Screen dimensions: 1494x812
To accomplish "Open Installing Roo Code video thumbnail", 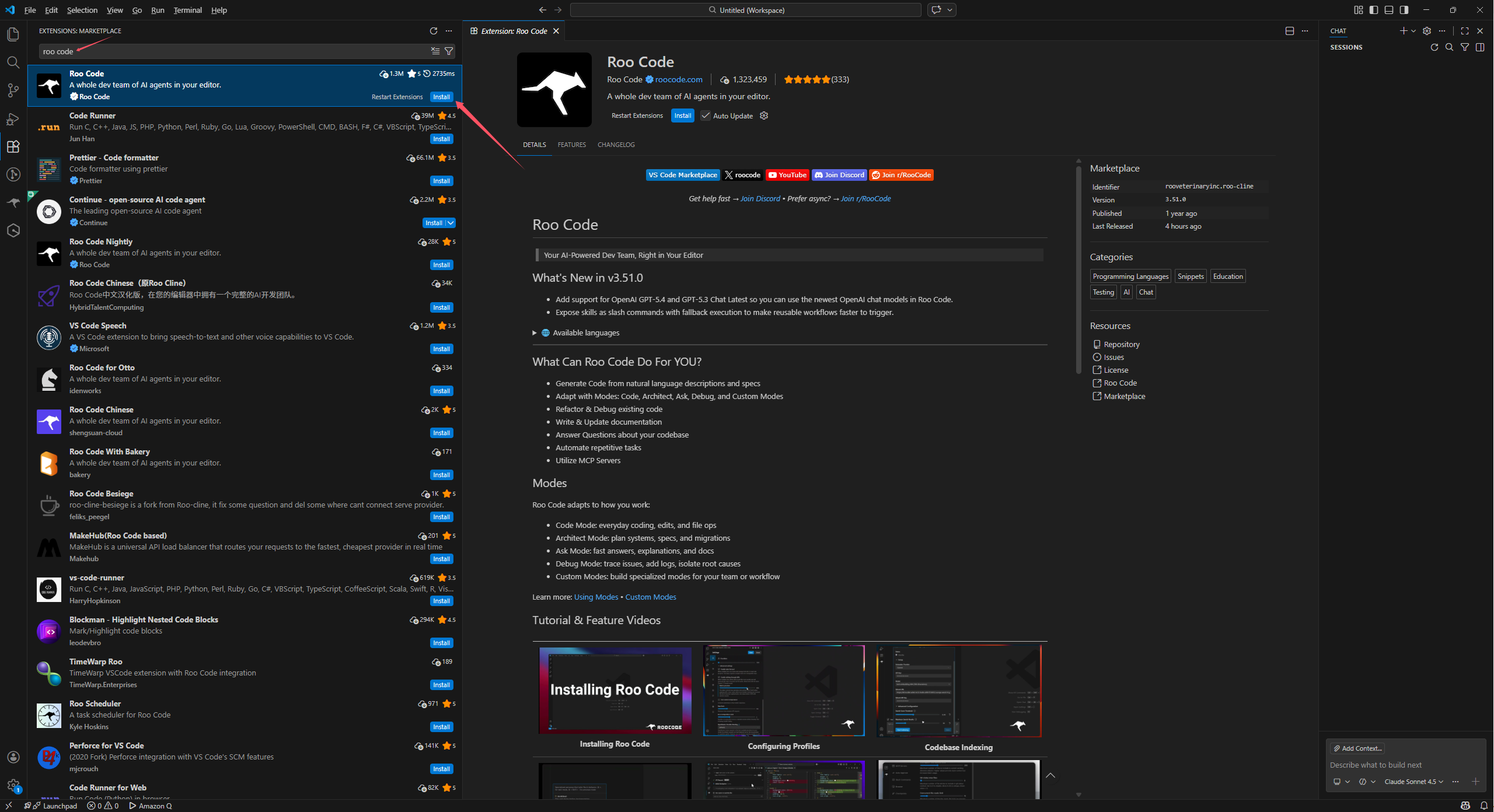I will click(x=615, y=690).
